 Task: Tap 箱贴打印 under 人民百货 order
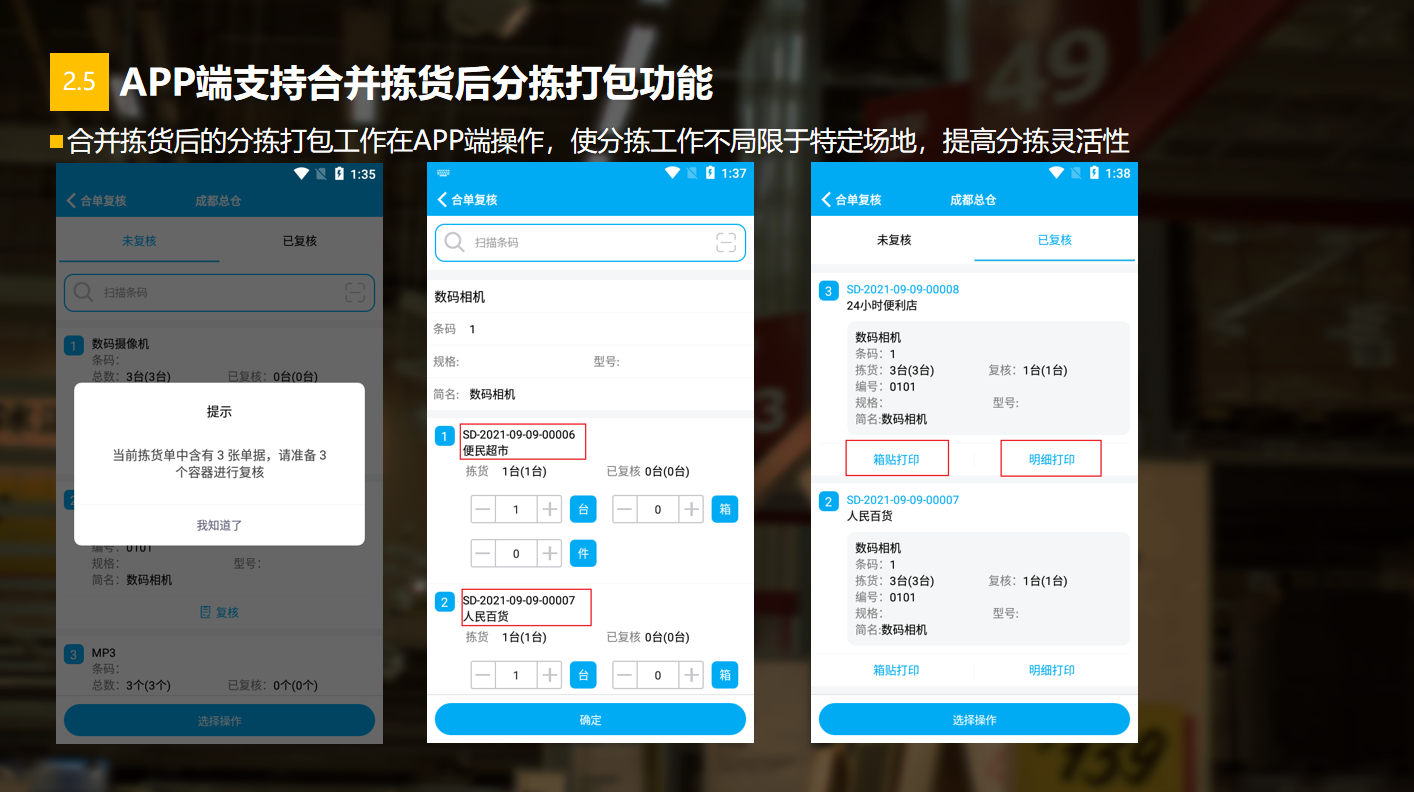point(898,668)
